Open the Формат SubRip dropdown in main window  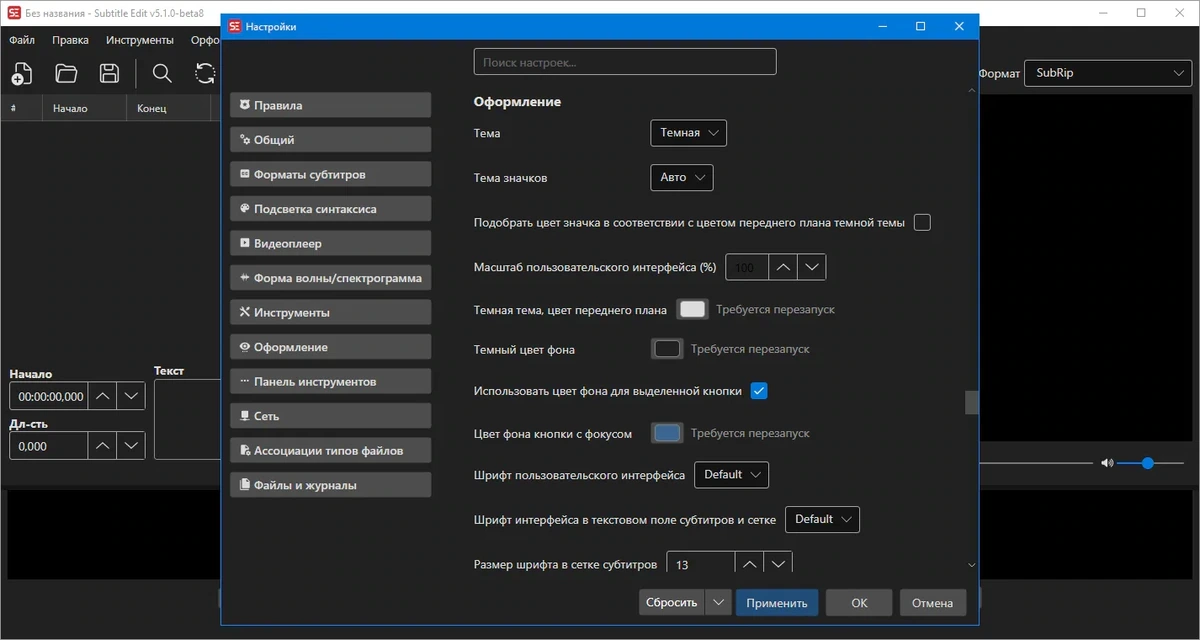[x=1108, y=73]
